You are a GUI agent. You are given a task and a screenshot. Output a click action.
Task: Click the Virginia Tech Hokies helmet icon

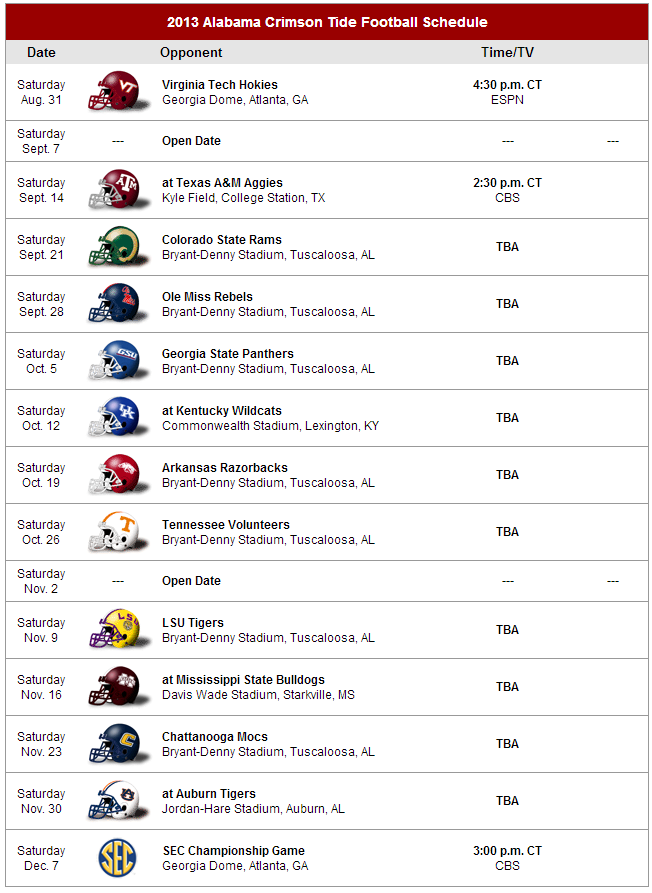point(117,91)
